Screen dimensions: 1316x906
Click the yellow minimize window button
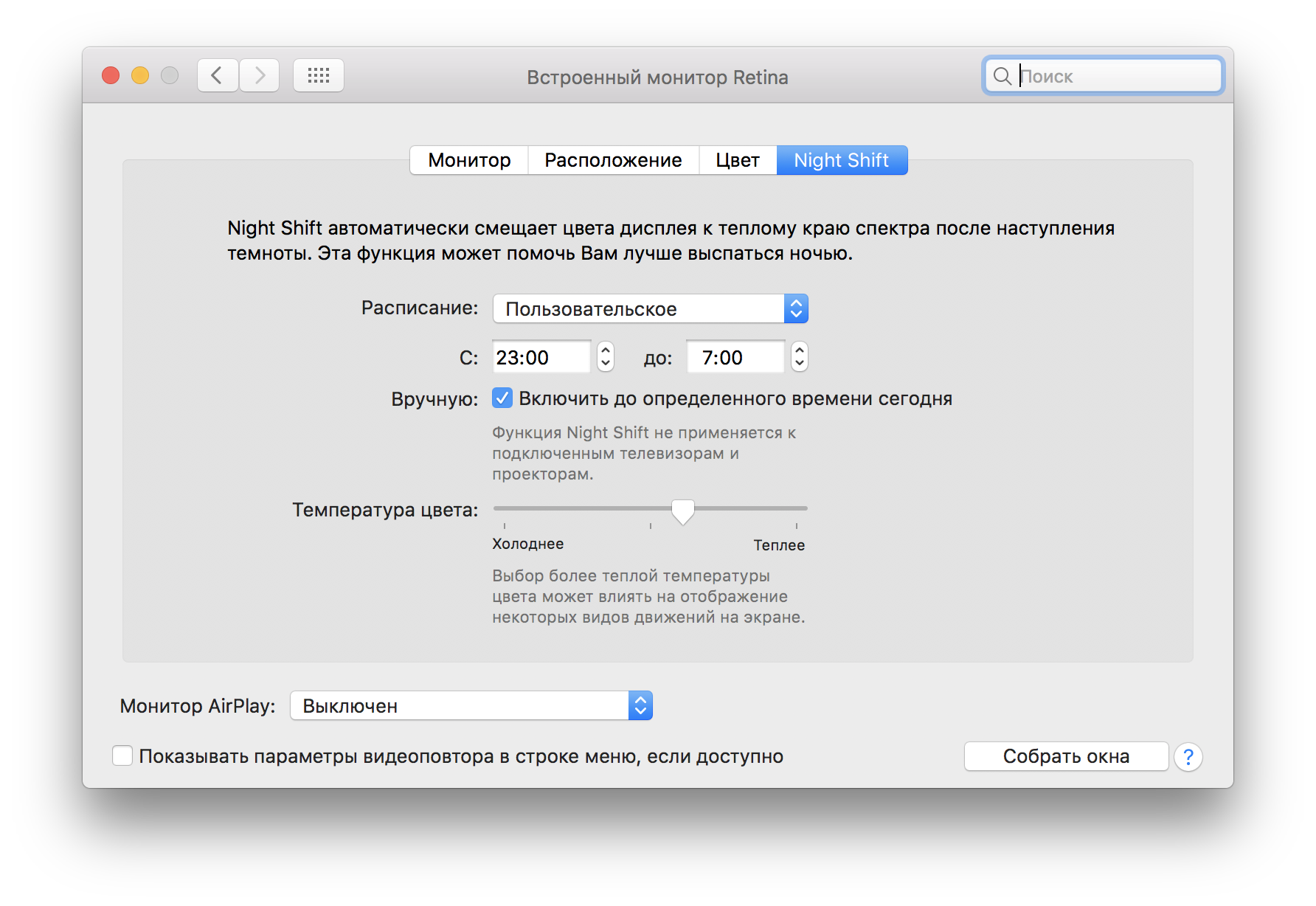point(140,75)
